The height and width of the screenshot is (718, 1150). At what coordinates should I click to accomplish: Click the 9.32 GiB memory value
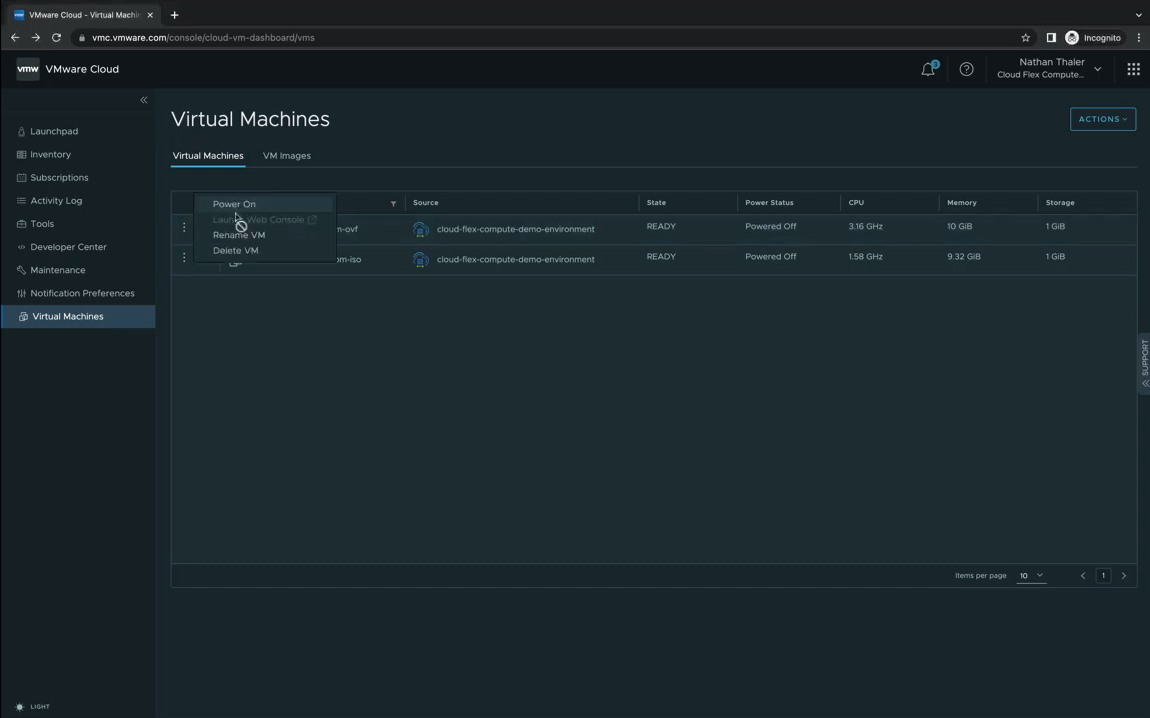coord(964,257)
